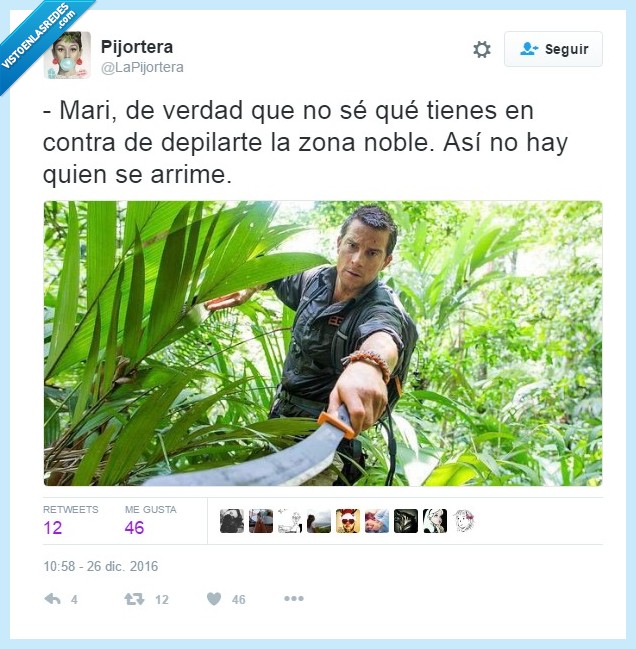Open the 46 me gusta count
Screen dimensions: 636x649
coord(134,528)
